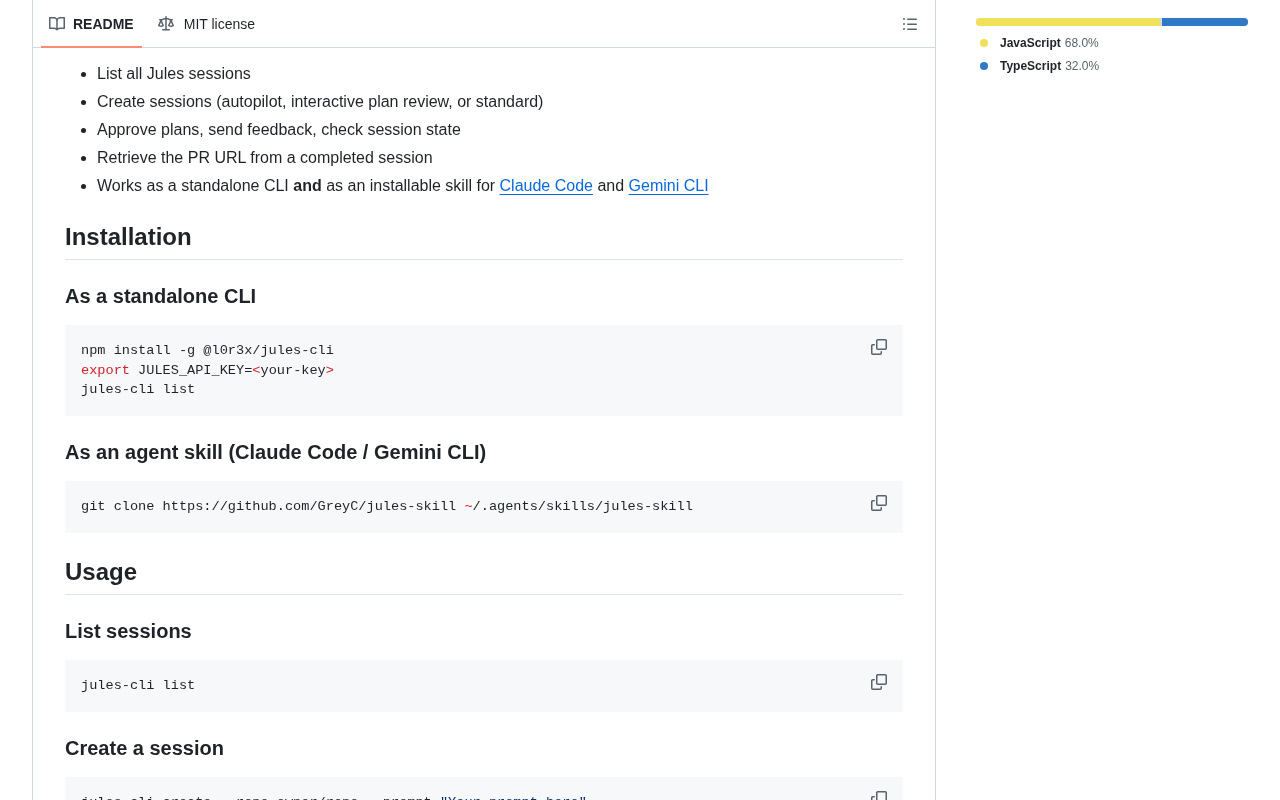Click the 'List all Jules sessions' bullet
The image size is (1280, 800).
pos(174,74)
